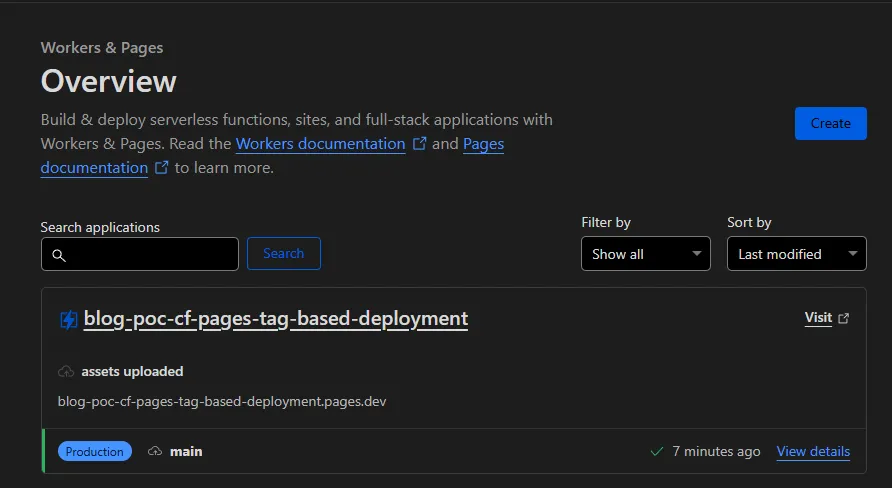This screenshot has width=892, height=488.
Task: Click the cloud icon beside main branch
Action: click(155, 452)
